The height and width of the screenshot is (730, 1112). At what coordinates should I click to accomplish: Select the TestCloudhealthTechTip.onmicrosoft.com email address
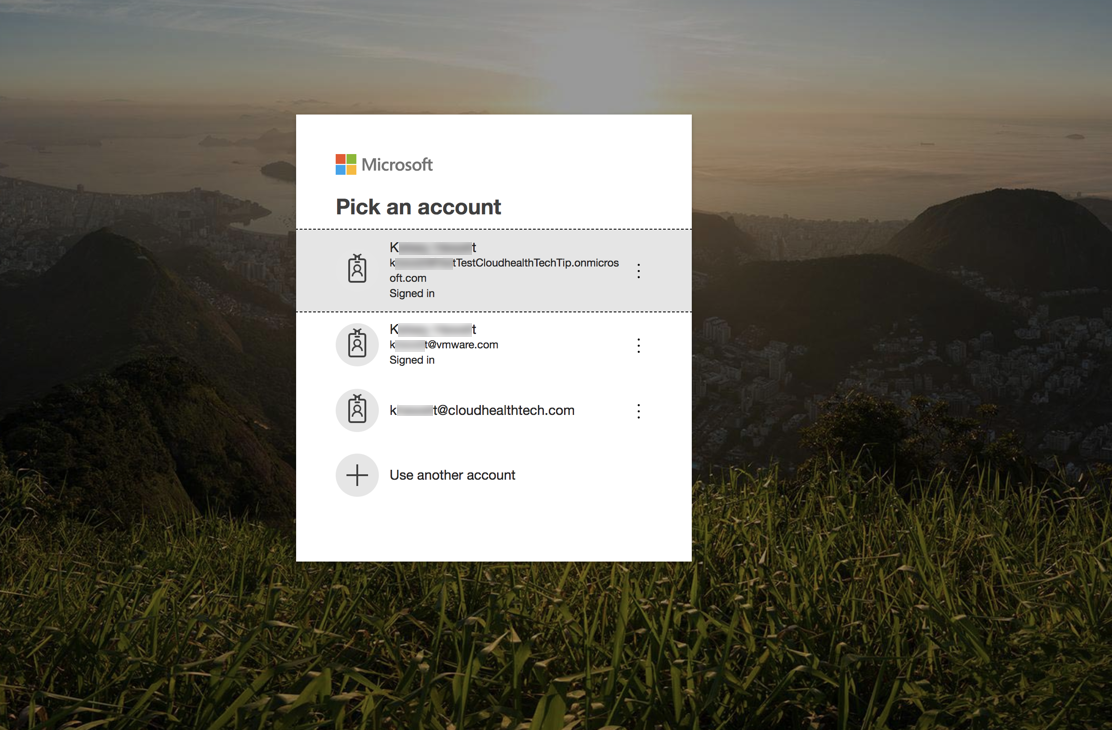click(x=504, y=264)
